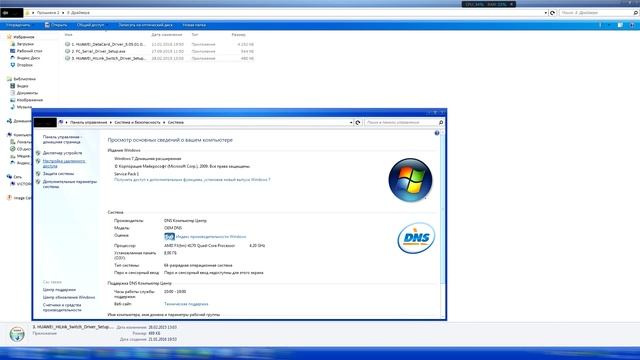The image size is (640, 360).
Task: Open Счетчики и средства производительности link
Action: [x=62, y=307]
